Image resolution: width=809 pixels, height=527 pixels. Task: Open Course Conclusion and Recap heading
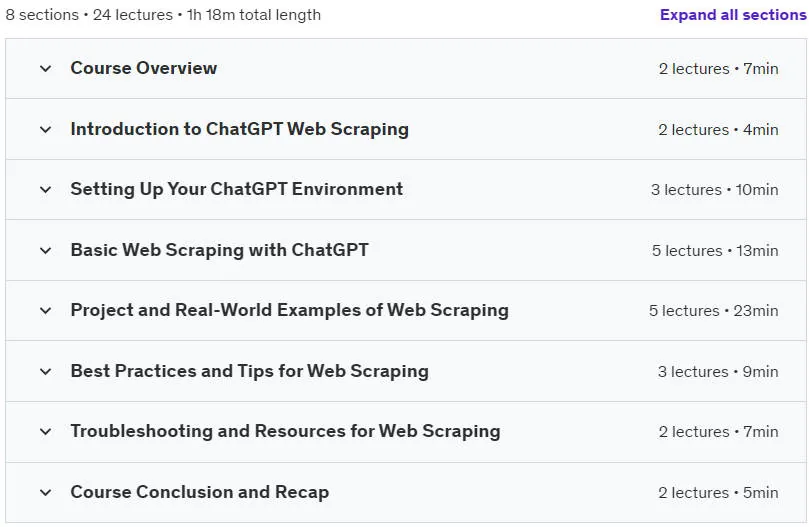coord(199,492)
